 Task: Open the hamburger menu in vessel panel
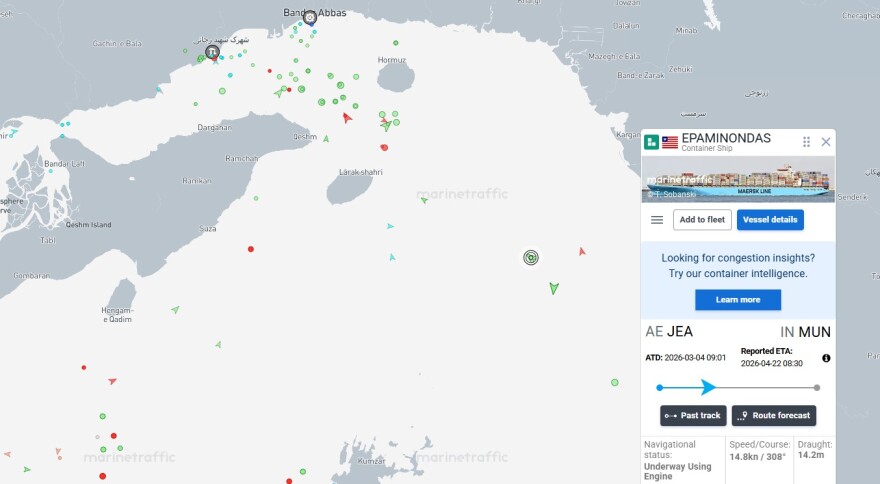pos(657,220)
